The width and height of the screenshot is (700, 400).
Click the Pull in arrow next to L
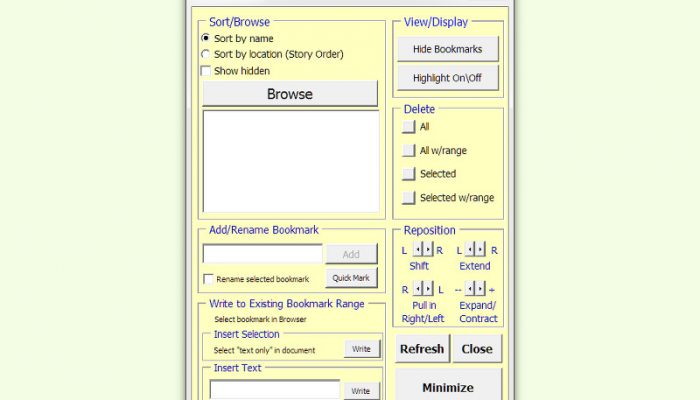(428, 289)
